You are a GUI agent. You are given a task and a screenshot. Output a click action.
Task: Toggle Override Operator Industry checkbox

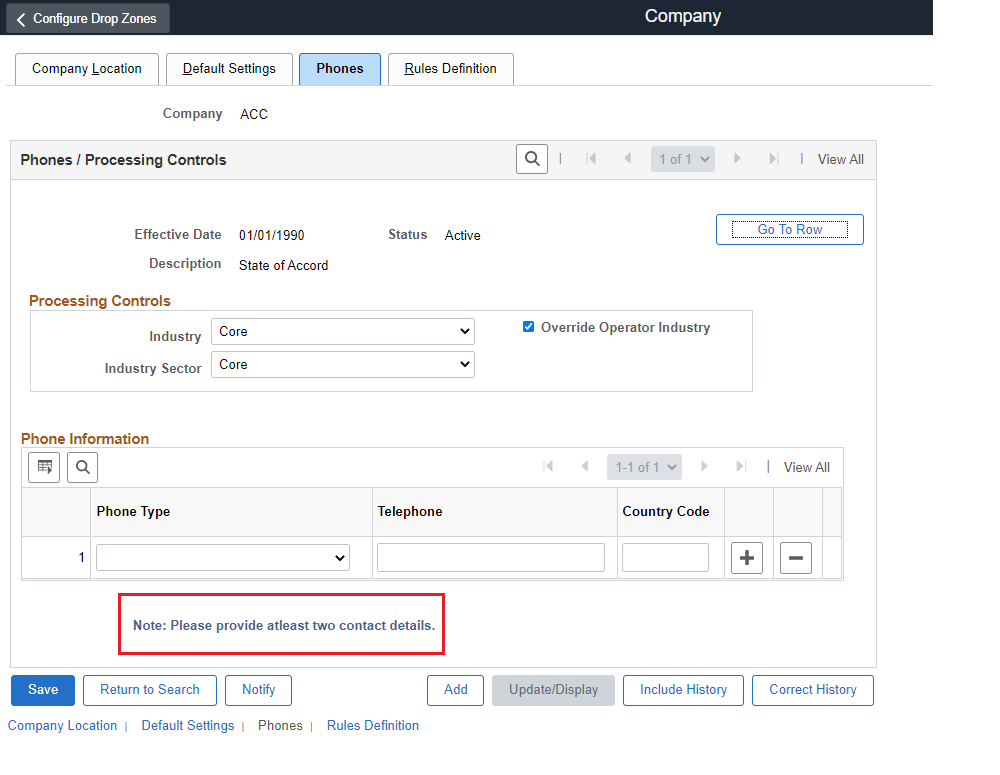(x=529, y=327)
